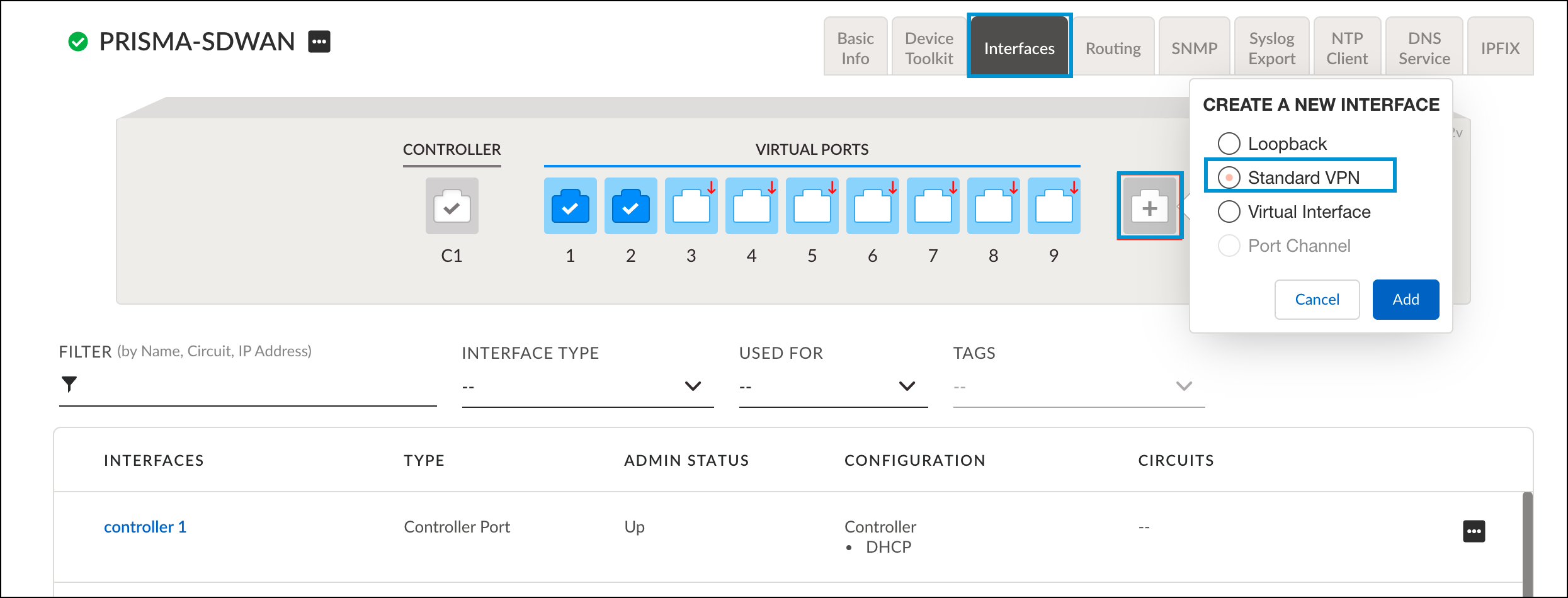Select virtual port 9
Image resolution: width=1568 pixels, height=598 pixels.
point(1054,206)
